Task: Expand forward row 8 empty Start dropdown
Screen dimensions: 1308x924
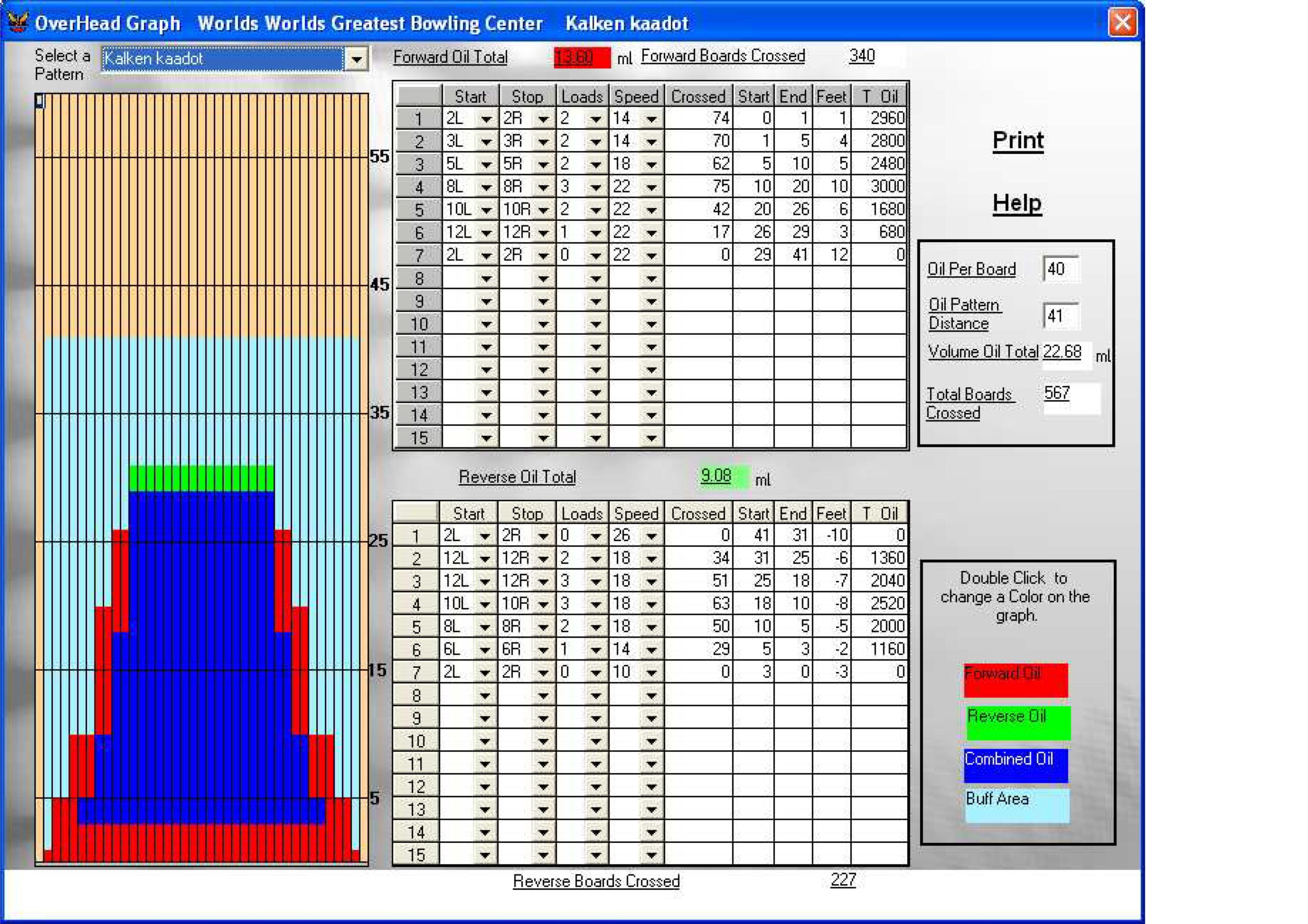Action: tap(486, 278)
